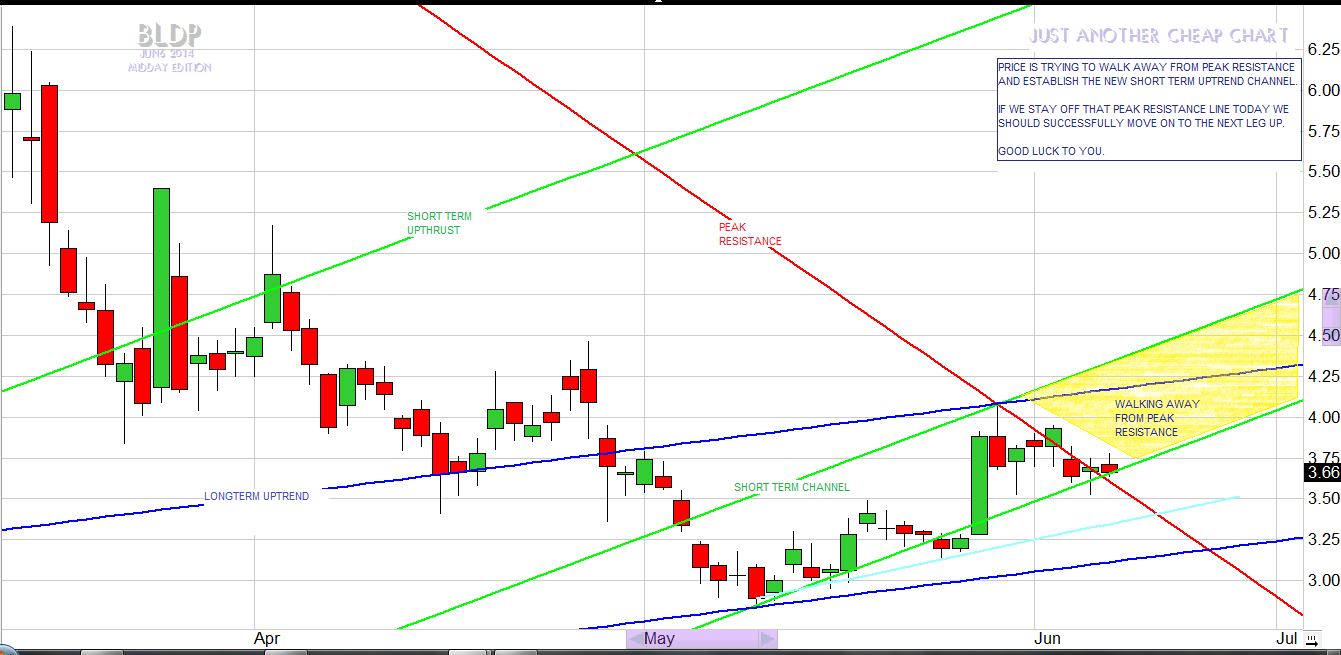1341x655 pixels.
Task: Click the JUST ANOTHER CHEAP CHART watermark
Action: pos(1158,36)
